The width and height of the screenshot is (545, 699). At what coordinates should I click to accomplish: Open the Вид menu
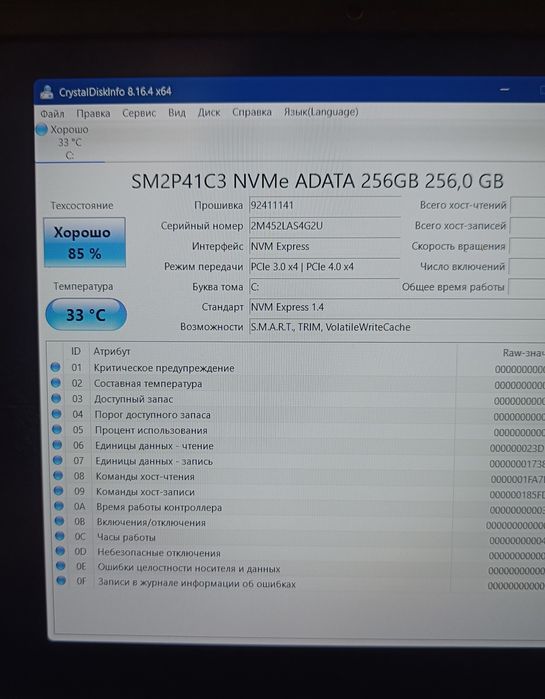pyautogui.click(x=177, y=112)
